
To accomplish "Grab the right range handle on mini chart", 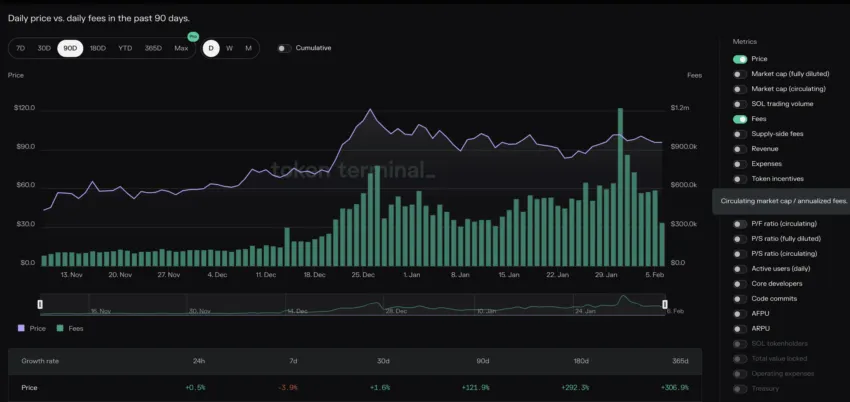I will 665,304.
